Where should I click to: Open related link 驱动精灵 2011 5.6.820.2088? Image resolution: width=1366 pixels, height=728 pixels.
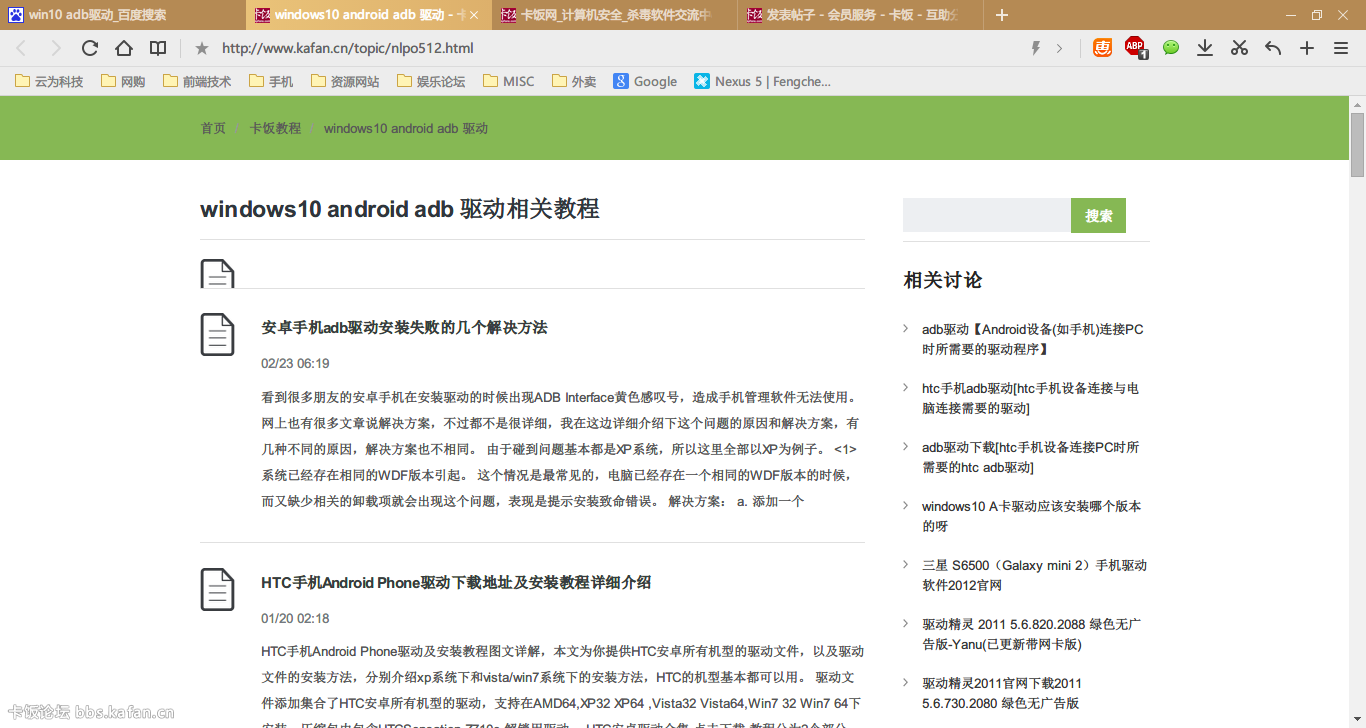(x=1031, y=634)
